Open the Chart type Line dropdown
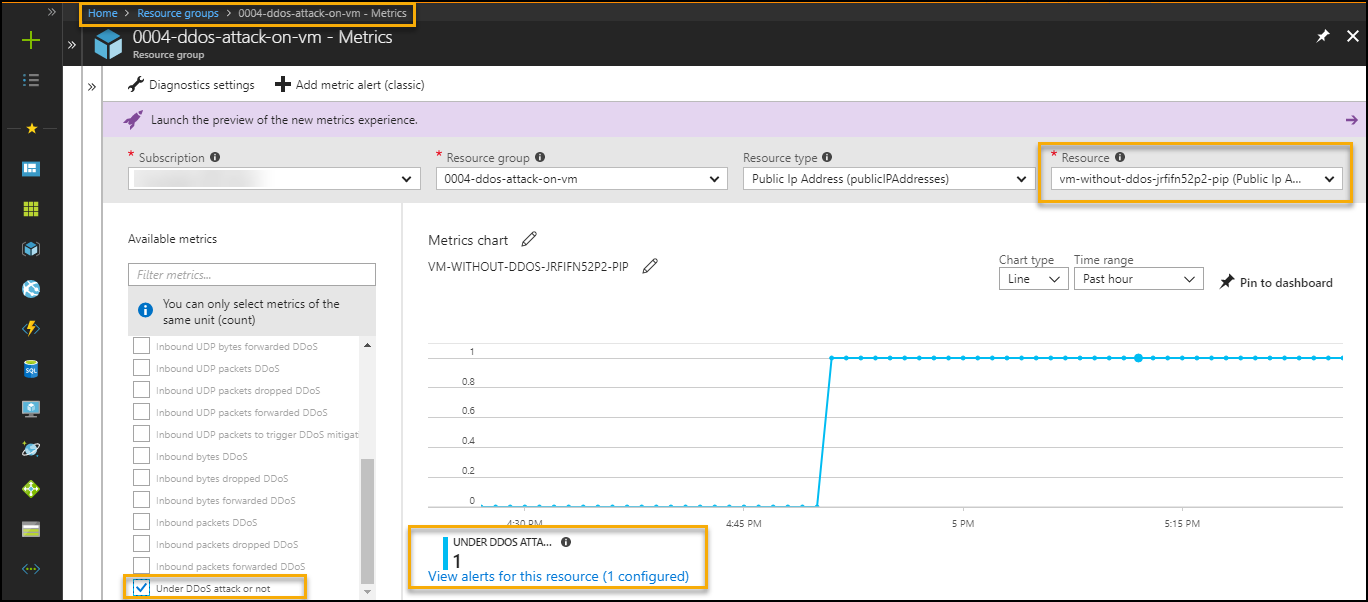1368x602 pixels. tap(1034, 279)
